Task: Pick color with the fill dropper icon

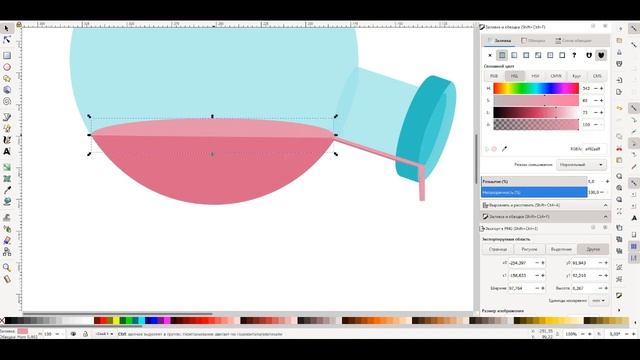Action: click(504, 149)
